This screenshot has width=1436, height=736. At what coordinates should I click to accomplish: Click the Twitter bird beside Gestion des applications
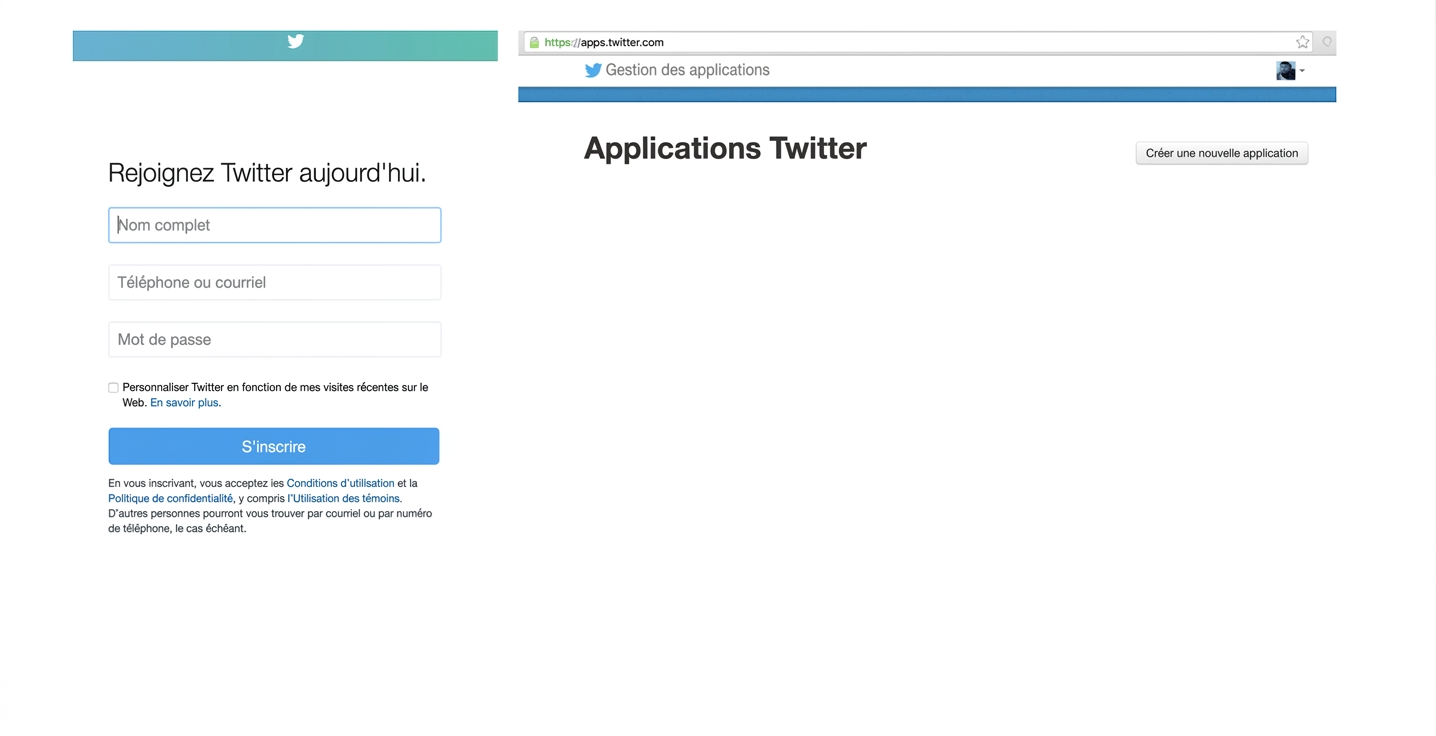coord(593,70)
